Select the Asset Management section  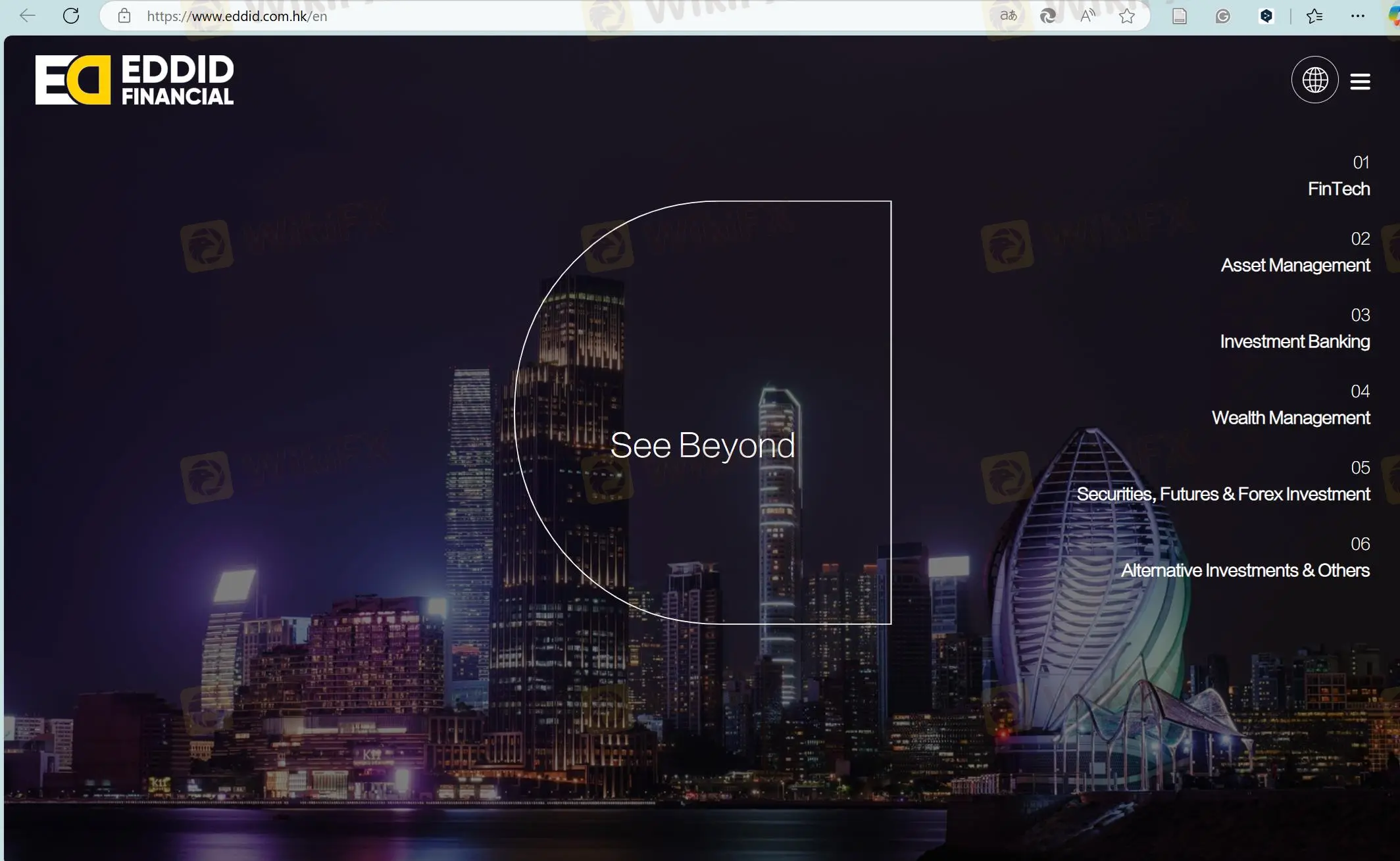click(1295, 265)
